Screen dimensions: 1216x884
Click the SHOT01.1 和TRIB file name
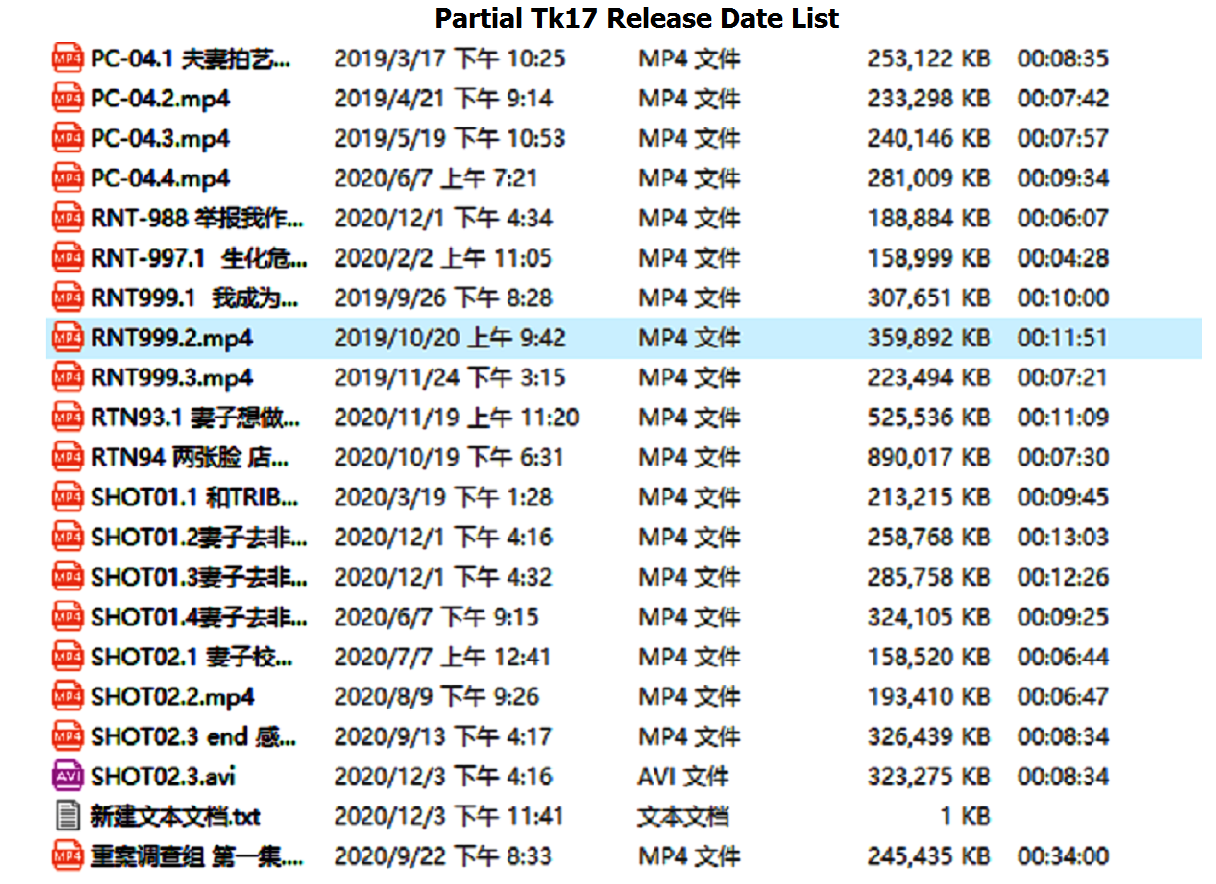[196, 497]
